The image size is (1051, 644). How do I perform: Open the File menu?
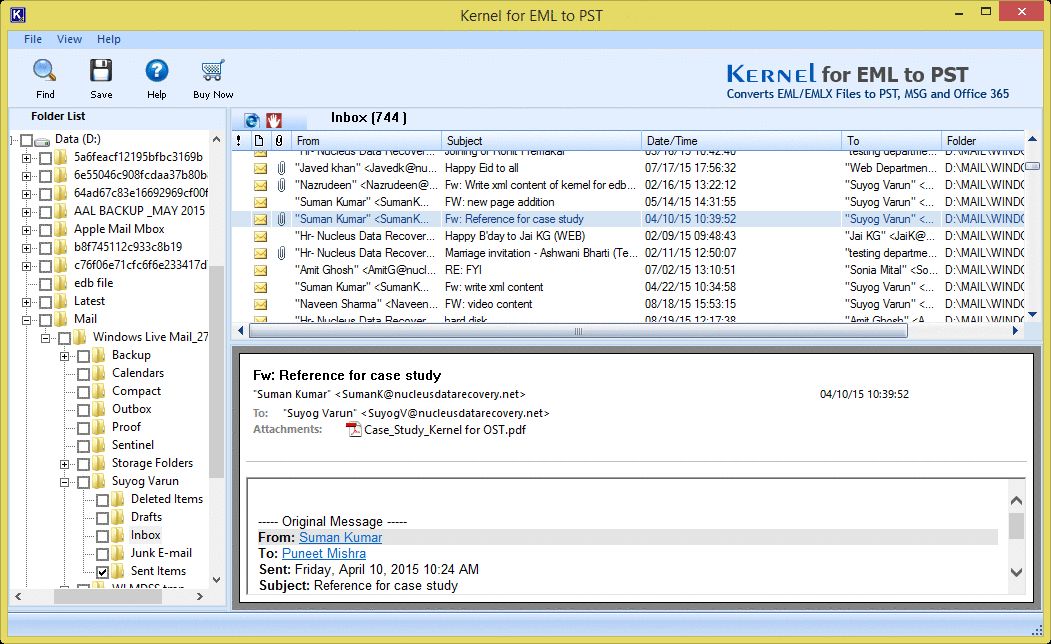(33, 39)
